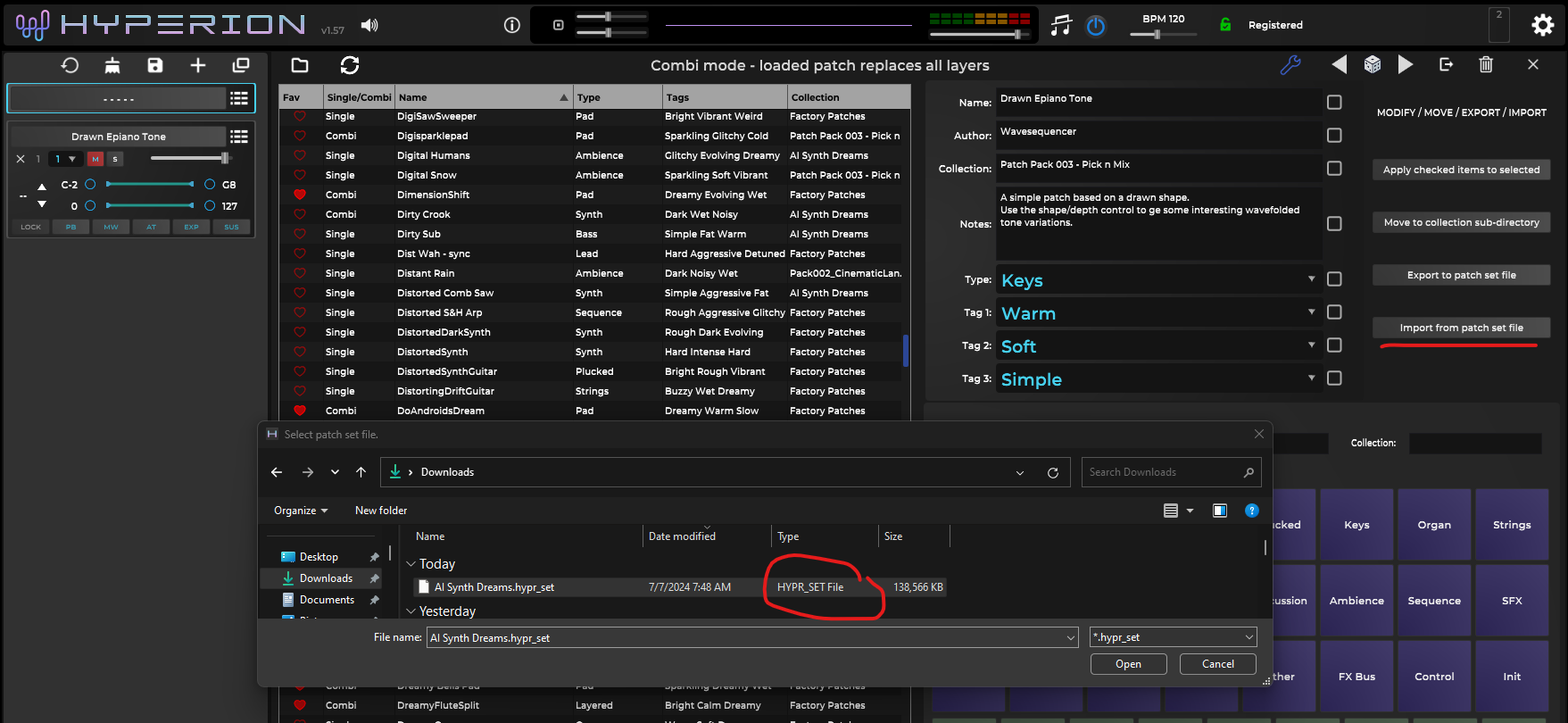Click the music note icon
Viewport: 1568px width, 723px height.
point(1060,25)
